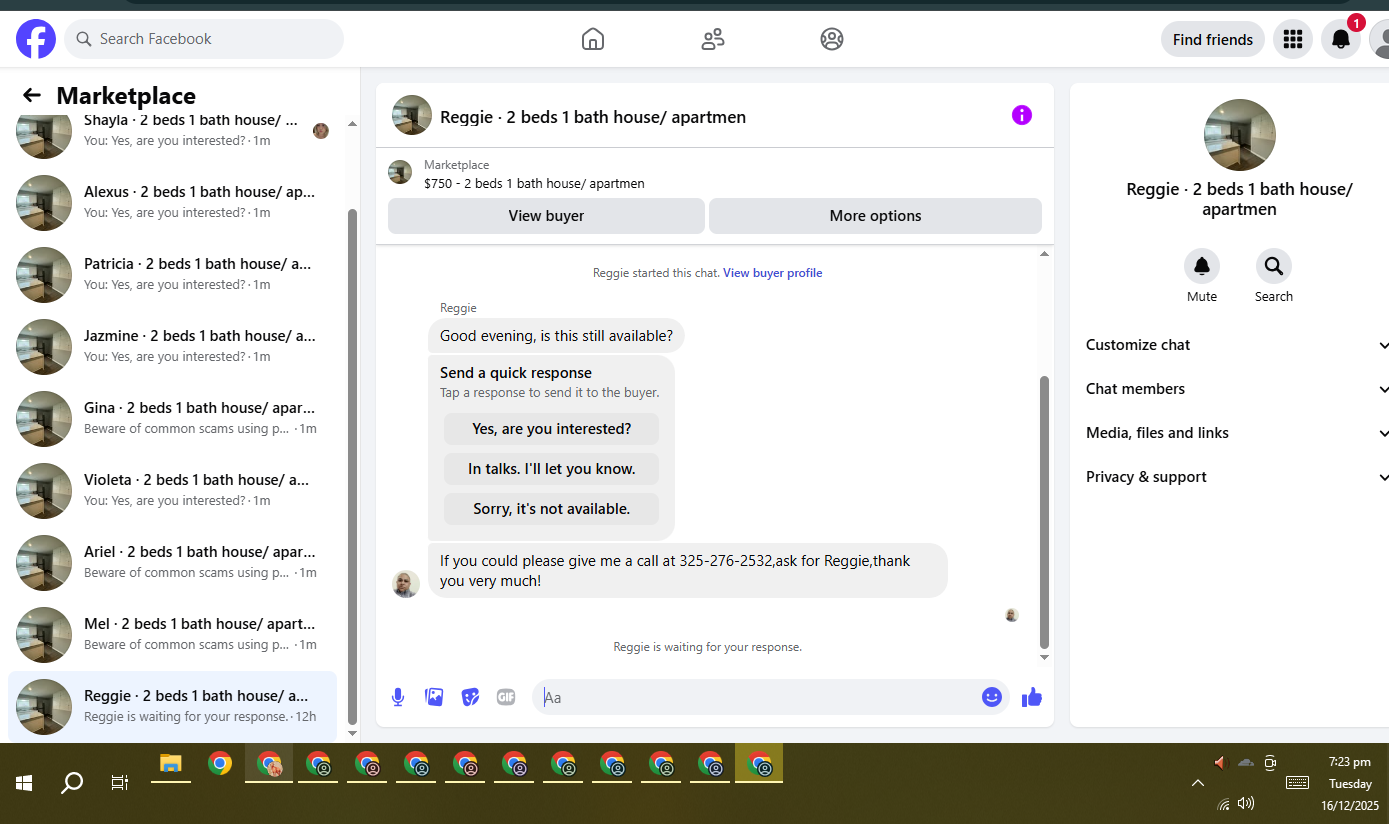The width and height of the screenshot is (1389, 824).
Task: Mute this chat with the bell icon
Action: tap(1202, 266)
